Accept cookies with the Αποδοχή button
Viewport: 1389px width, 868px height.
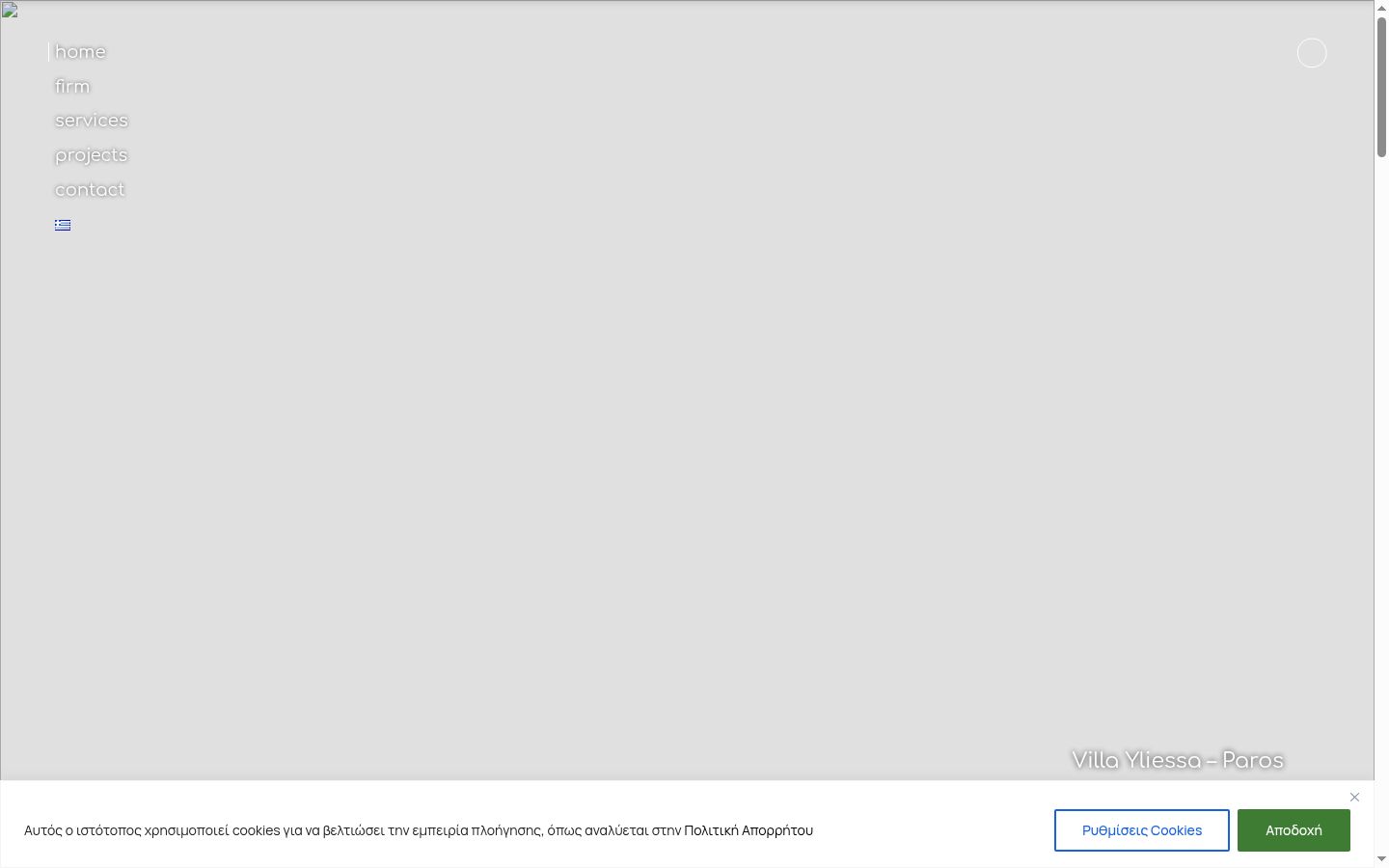click(1294, 830)
